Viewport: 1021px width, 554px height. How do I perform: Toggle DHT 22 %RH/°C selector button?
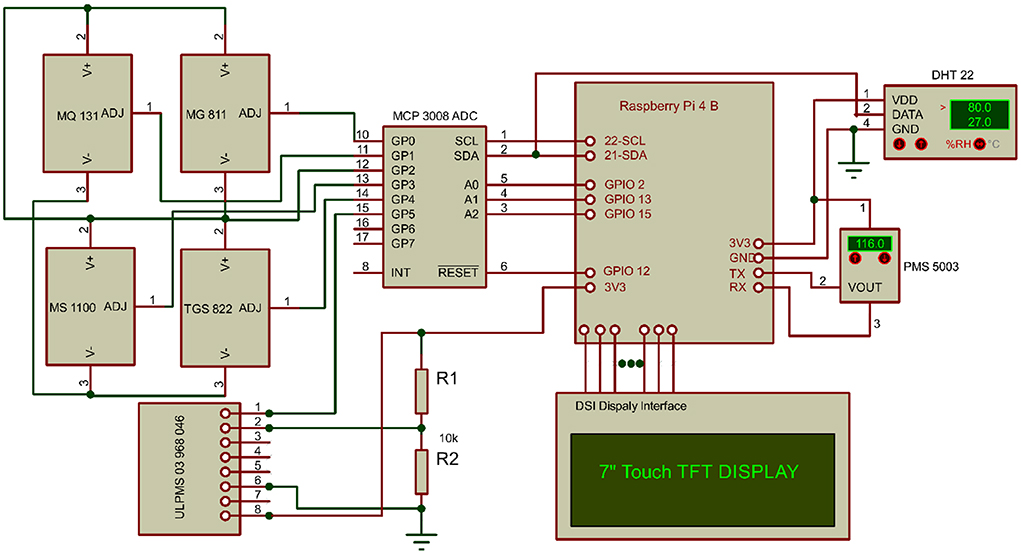tap(980, 144)
